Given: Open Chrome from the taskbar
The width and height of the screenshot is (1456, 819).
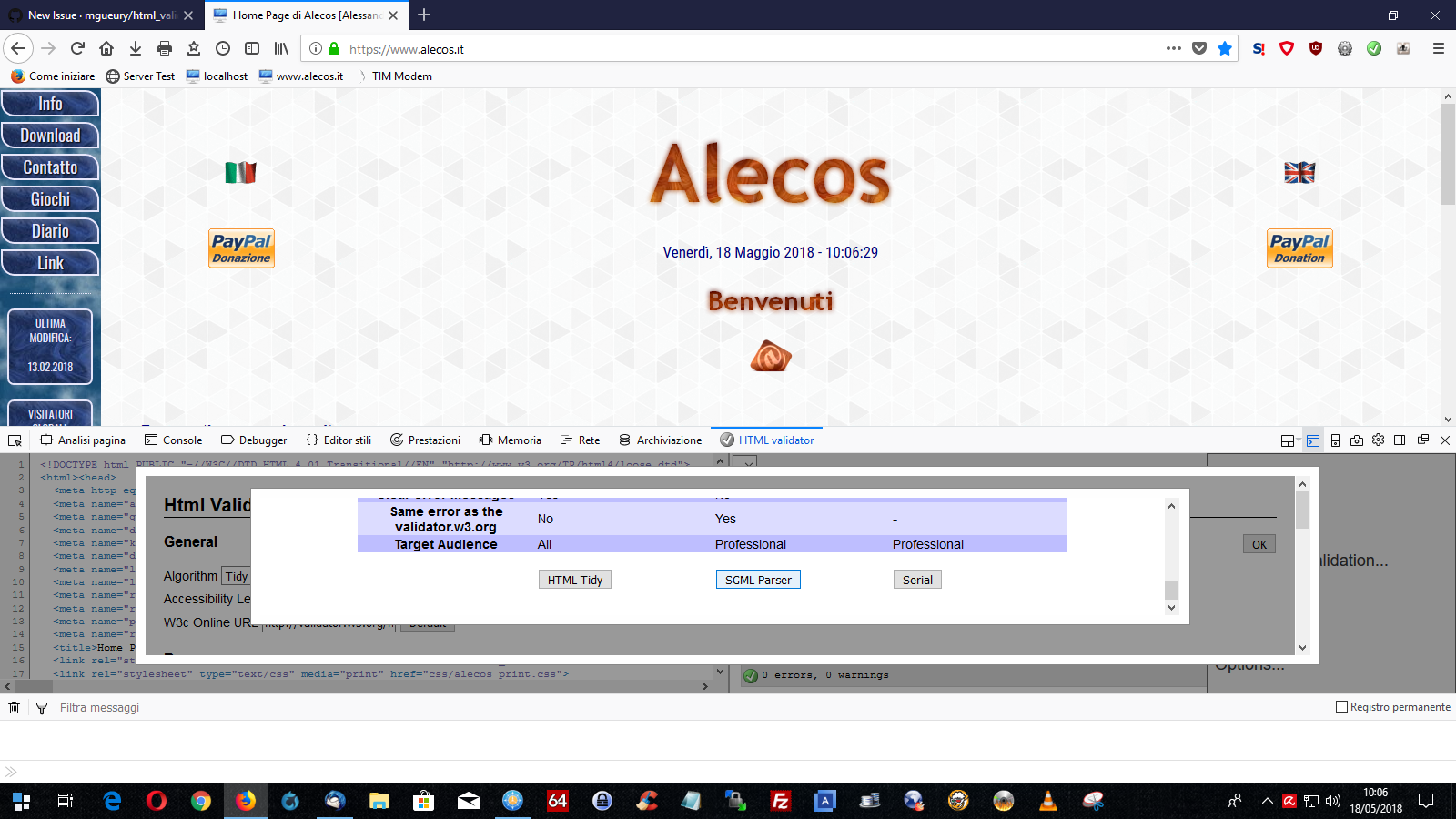Looking at the screenshot, I should [x=201, y=801].
